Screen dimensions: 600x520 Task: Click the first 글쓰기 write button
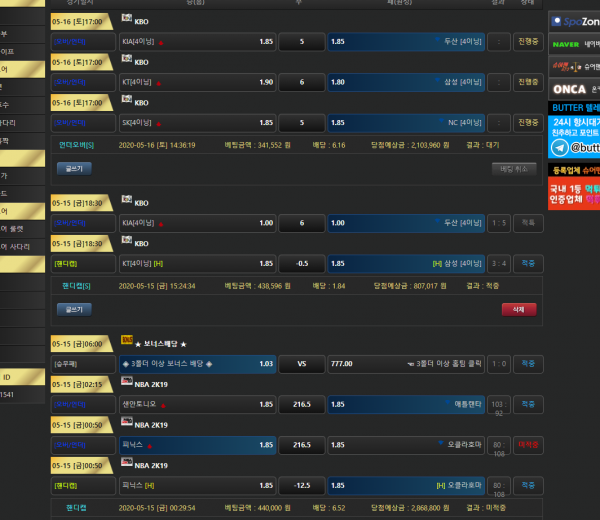(x=73, y=168)
